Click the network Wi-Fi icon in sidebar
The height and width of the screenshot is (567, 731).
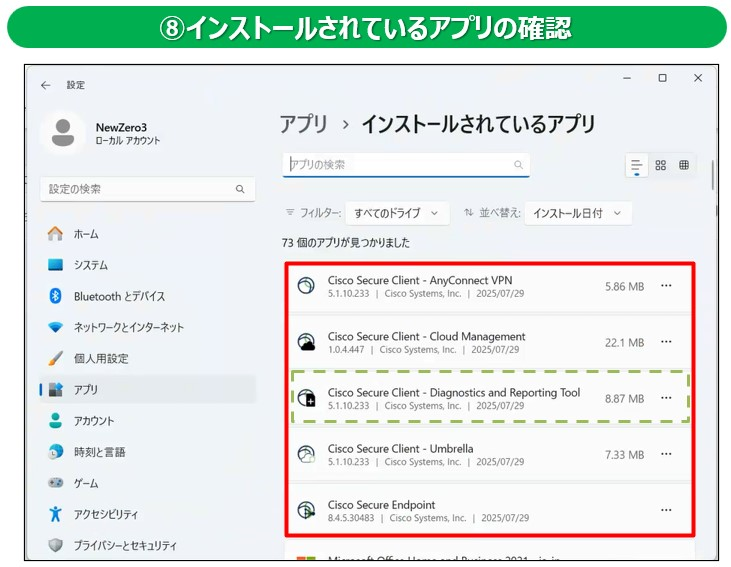point(55,327)
